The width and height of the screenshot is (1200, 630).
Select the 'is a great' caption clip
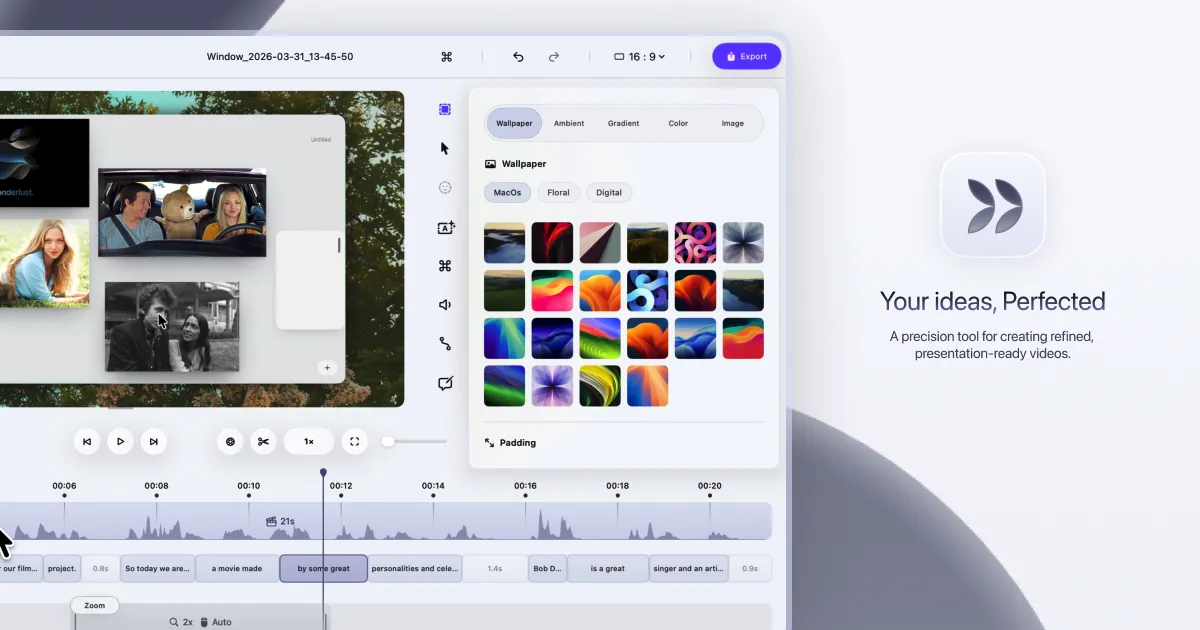tap(608, 568)
